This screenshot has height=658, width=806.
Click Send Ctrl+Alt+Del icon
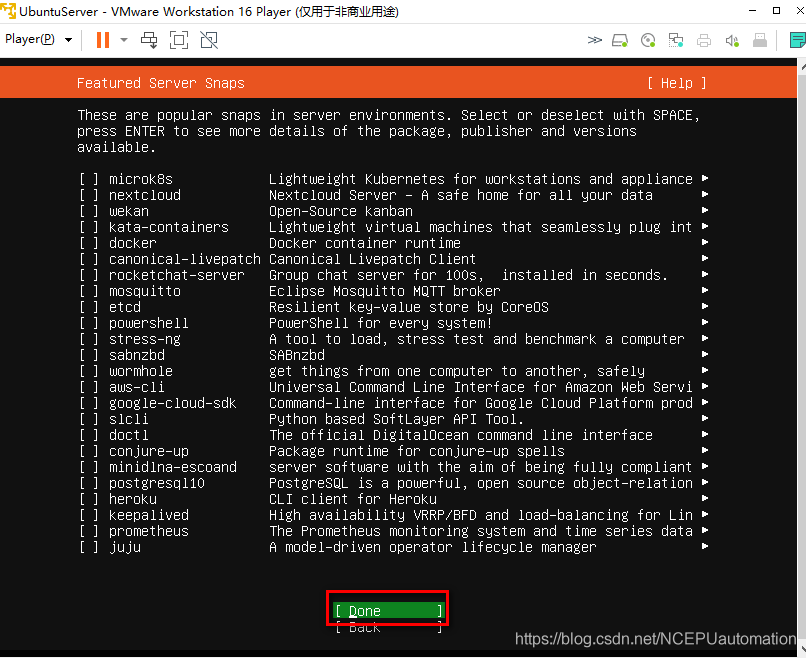pyautogui.click(x=149, y=40)
